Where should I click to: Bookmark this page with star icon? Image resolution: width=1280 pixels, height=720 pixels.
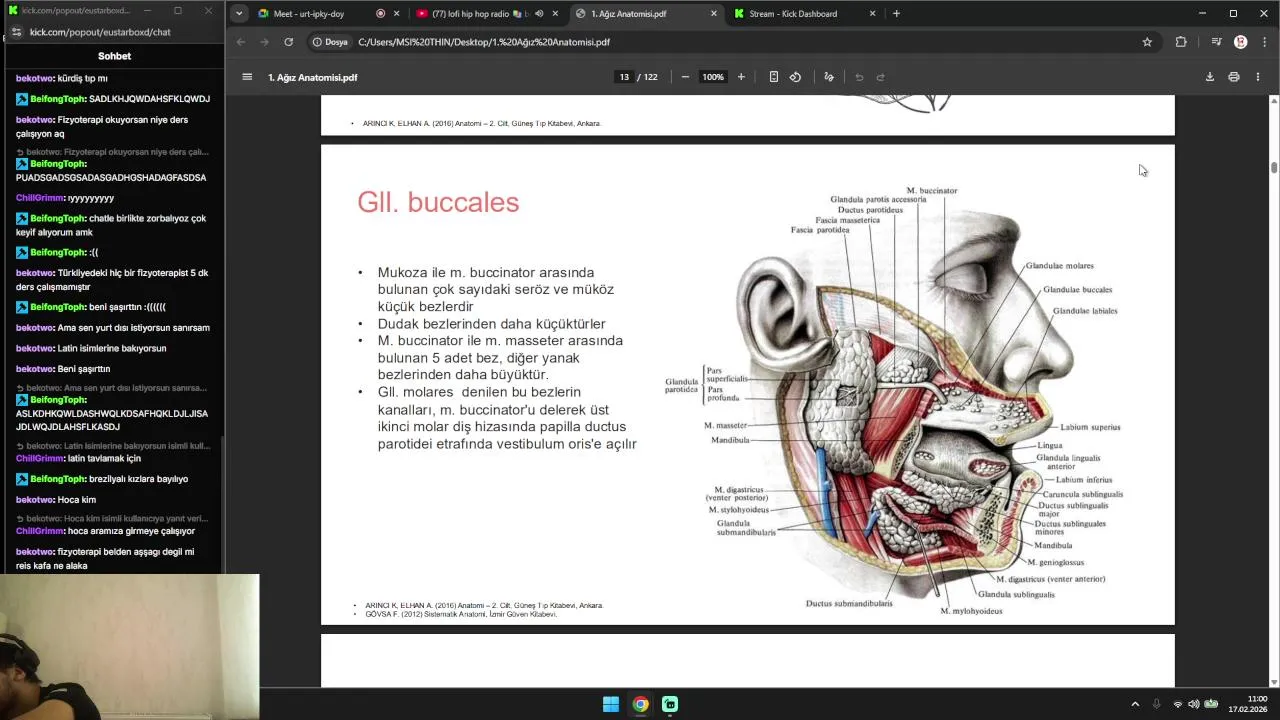click(x=1147, y=42)
